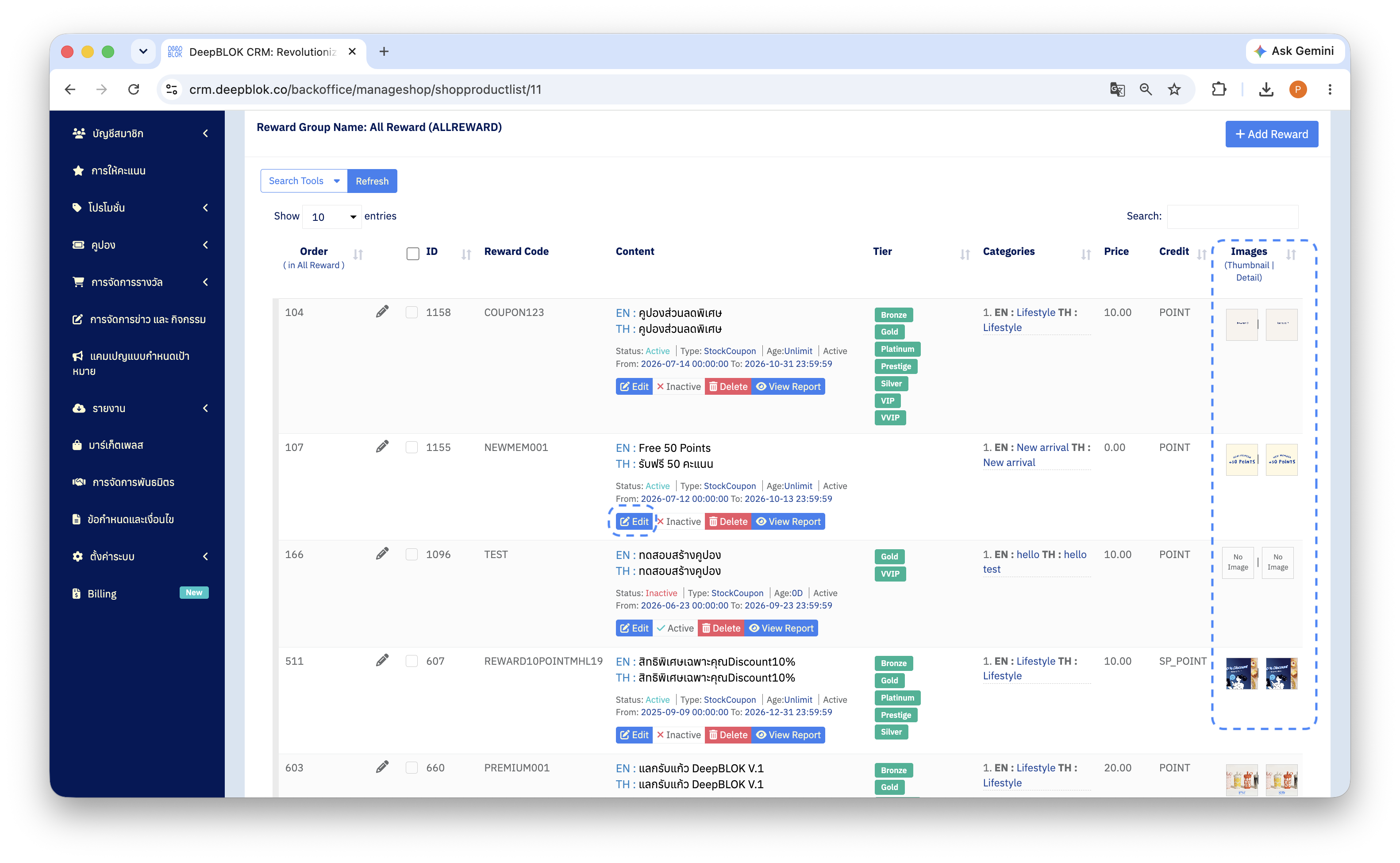1400x863 pixels.
Task: Set COUPON123 reward to Inactive
Action: 678,386
